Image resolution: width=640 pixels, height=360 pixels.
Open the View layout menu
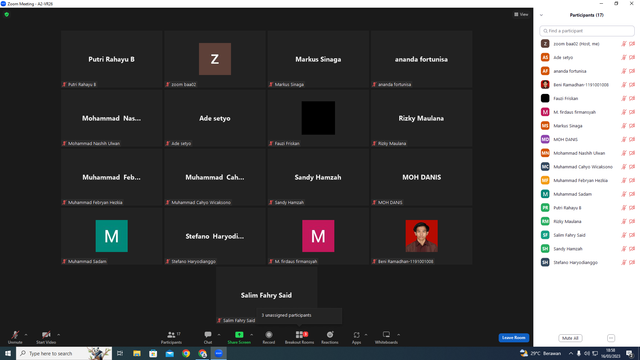(521, 14)
